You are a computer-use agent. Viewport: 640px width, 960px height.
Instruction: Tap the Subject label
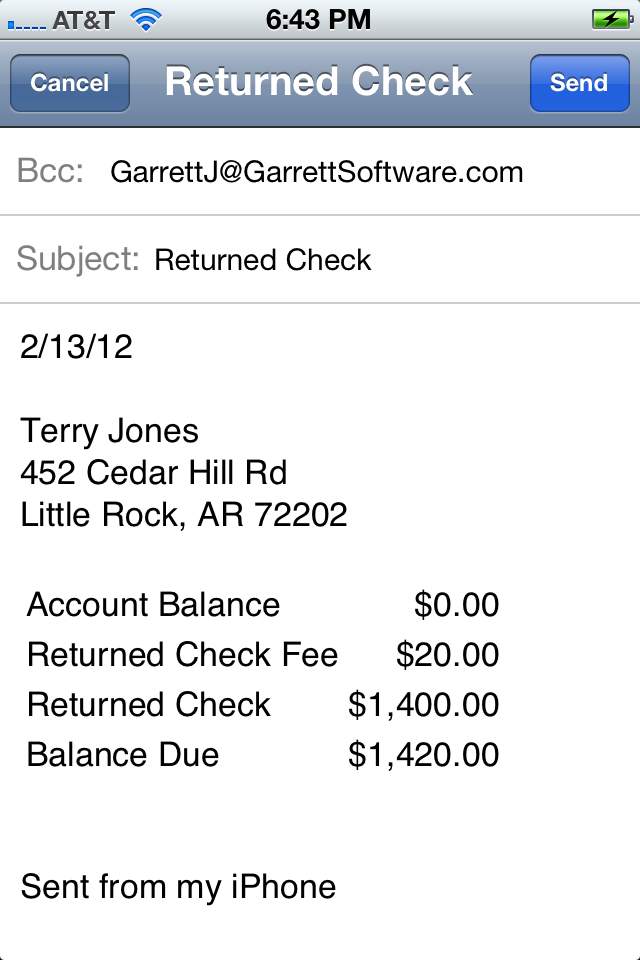pos(78,259)
